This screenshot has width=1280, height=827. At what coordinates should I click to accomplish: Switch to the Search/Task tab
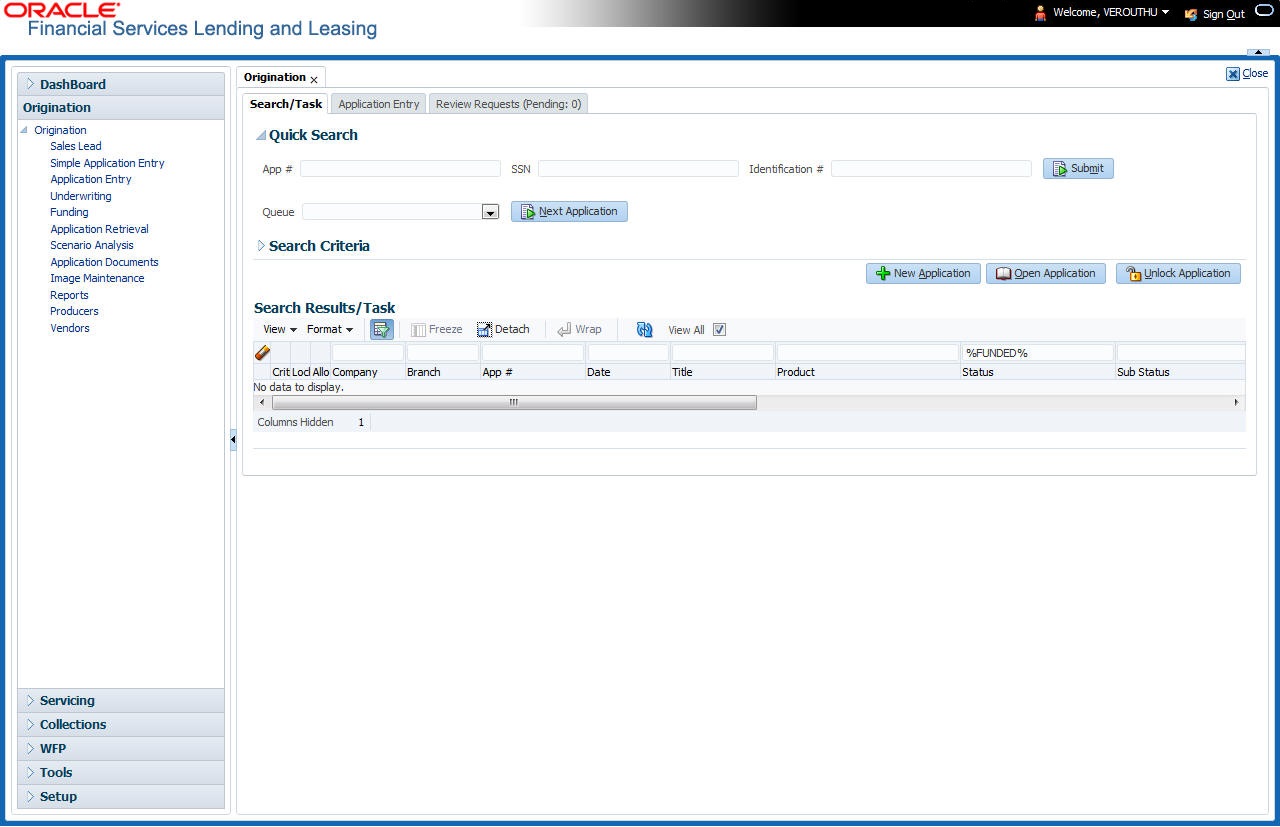286,104
